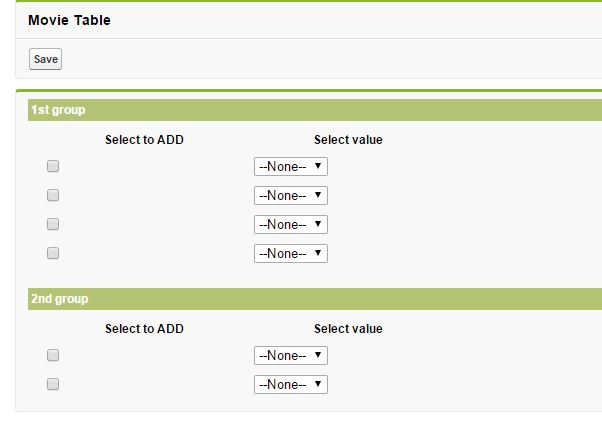This screenshot has width=602, height=431.
Task: Open the first dropdown in 1st group
Action: pyautogui.click(x=290, y=167)
